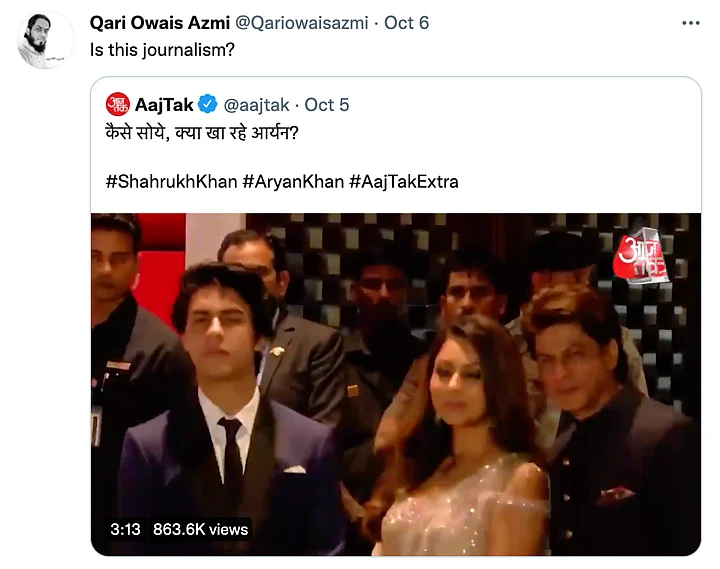The height and width of the screenshot is (569, 720).
Task: Click the Oct 5 quoted tweet date
Action: click(x=326, y=105)
